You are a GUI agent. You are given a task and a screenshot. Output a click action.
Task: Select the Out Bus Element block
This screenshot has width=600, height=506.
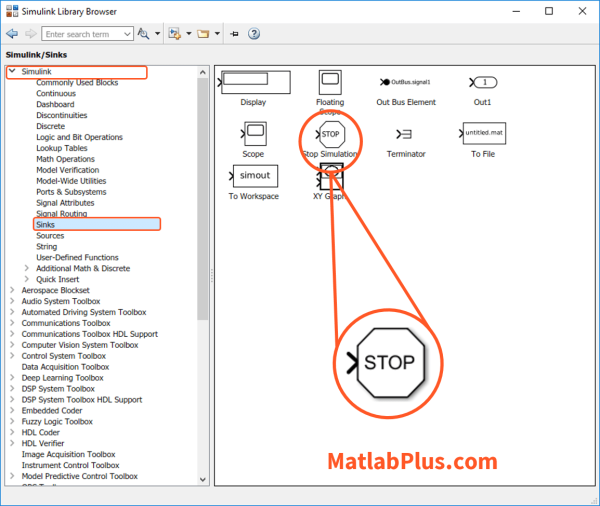(x=405, y=82)
